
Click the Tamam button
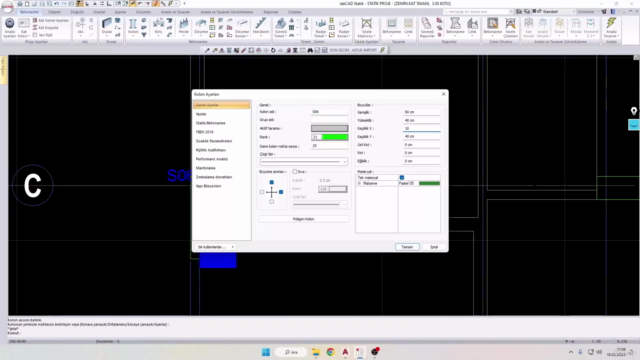click(407, 247)
